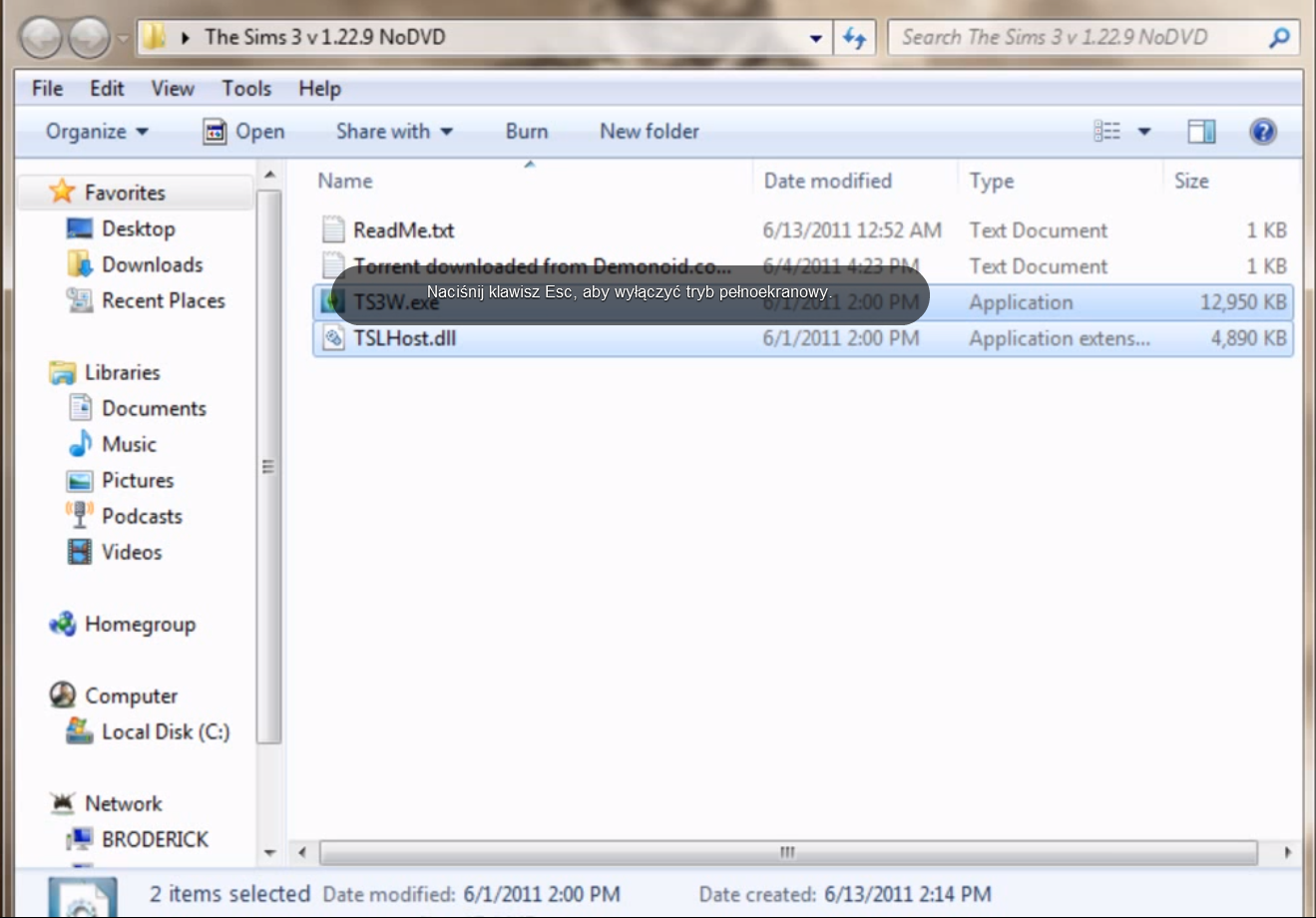Open the recent pages dropdown next to Forward

pos(123,40)
